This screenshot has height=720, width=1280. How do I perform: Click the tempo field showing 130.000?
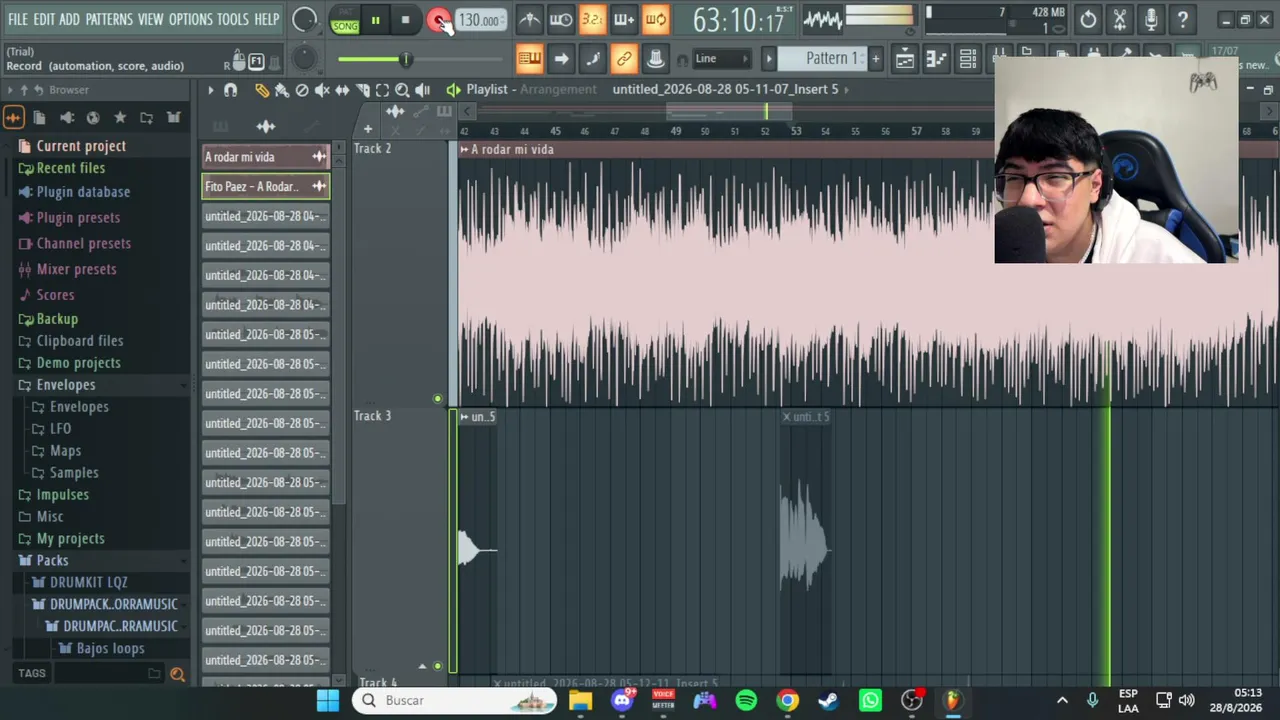pyautogui.click(x=479, y=20)
